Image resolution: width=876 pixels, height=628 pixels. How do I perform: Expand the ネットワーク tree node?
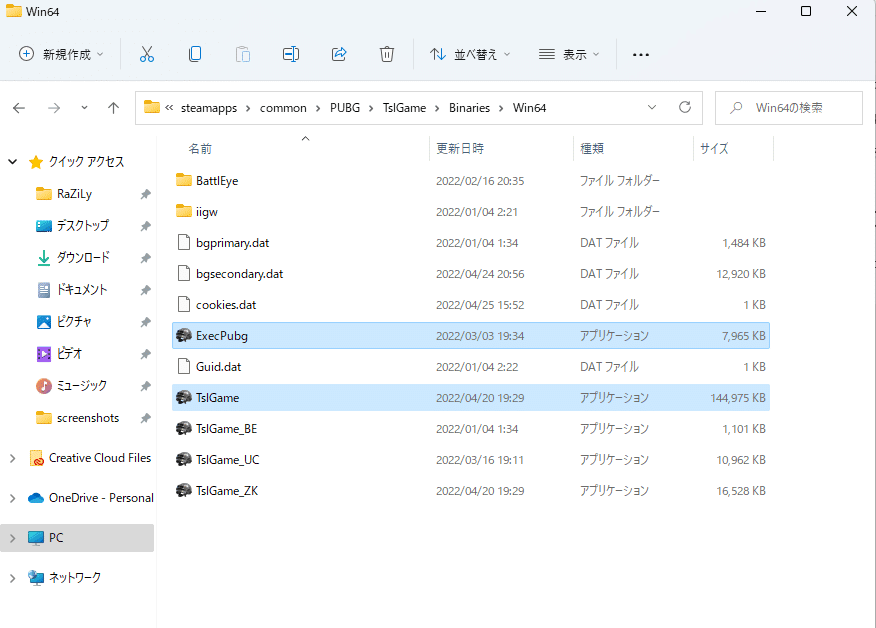pyautogui.click(x=12, y=578)
